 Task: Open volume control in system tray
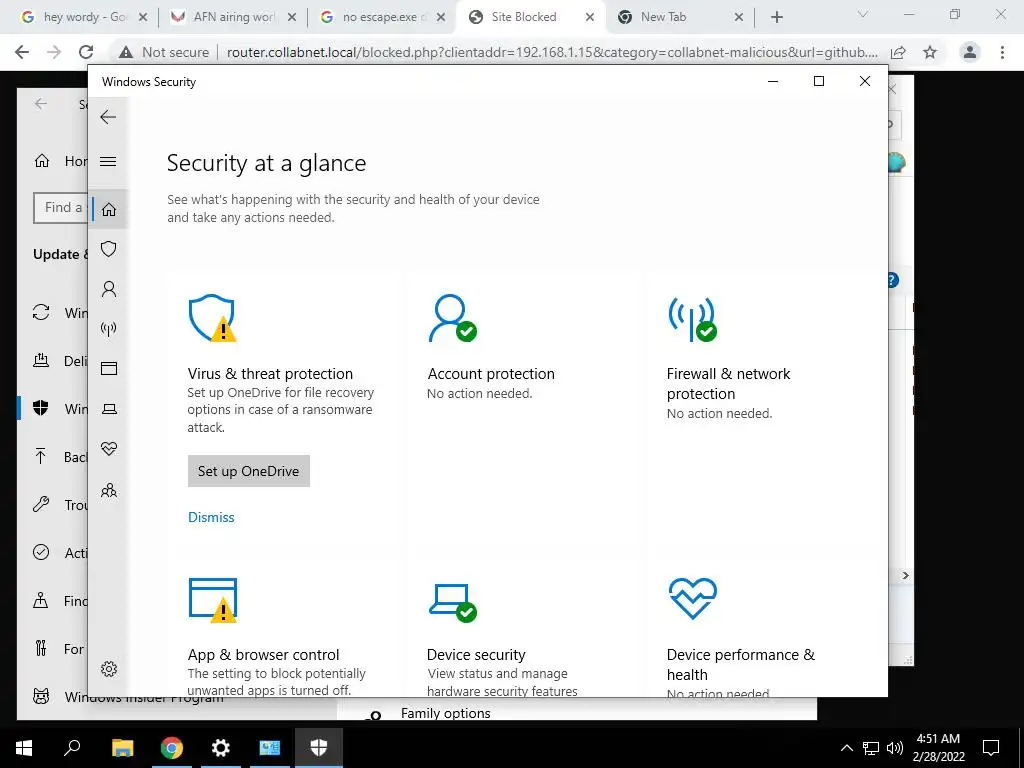point(895,748)
